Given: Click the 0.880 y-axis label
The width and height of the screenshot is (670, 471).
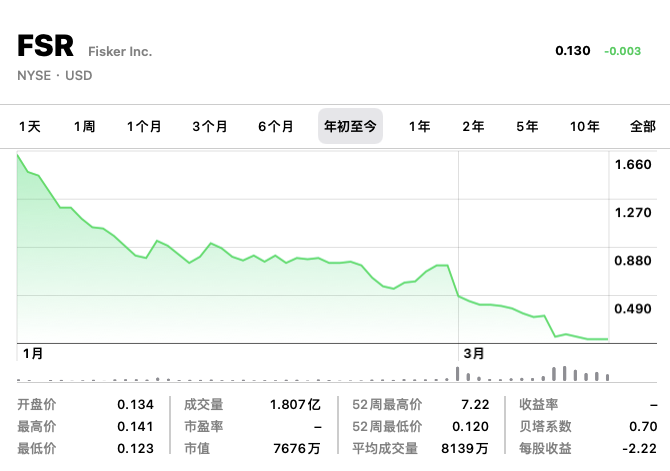Looking at the screenshot, I should point(633,261).
